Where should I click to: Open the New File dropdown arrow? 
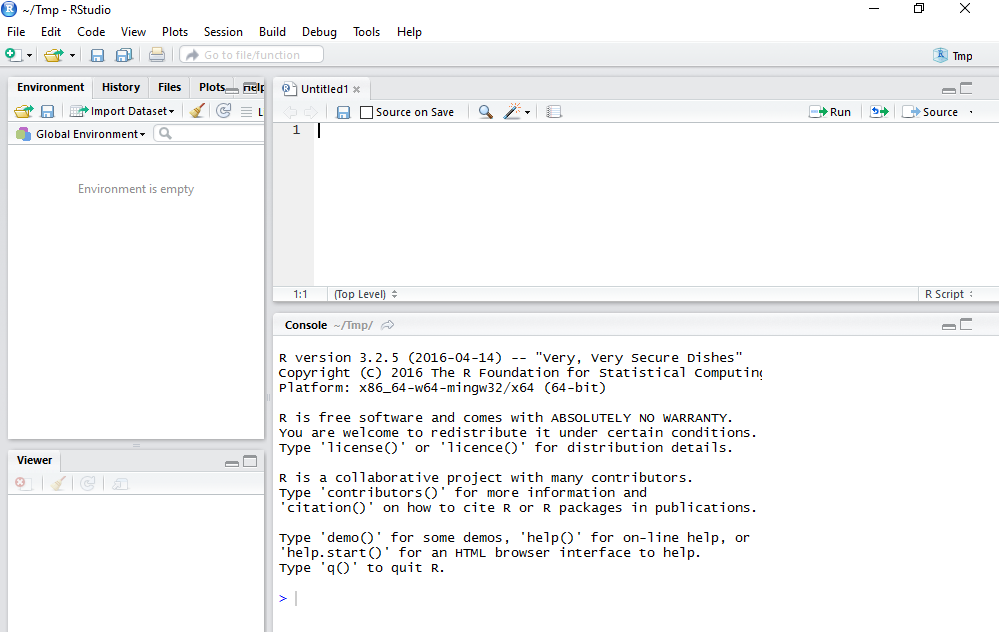(29, 56)
